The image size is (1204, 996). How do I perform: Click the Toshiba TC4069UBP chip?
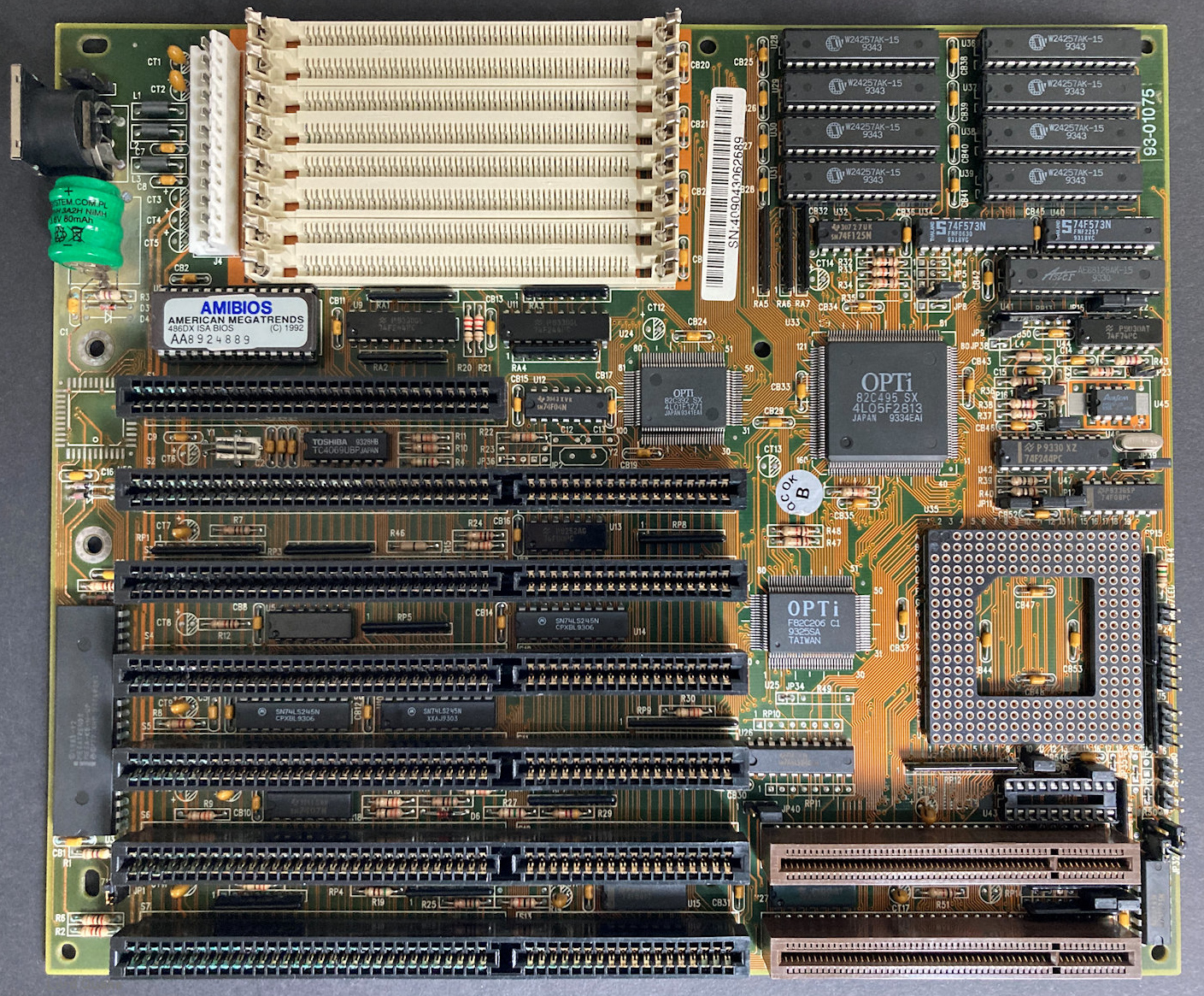[x=345, y=446]
